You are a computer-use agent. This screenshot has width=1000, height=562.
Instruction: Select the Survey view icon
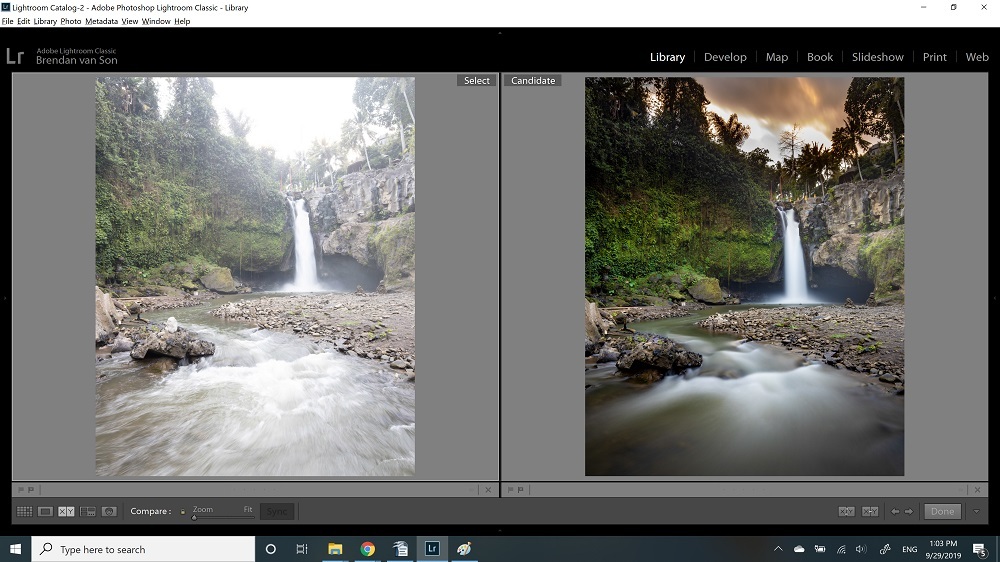(88, 511)
